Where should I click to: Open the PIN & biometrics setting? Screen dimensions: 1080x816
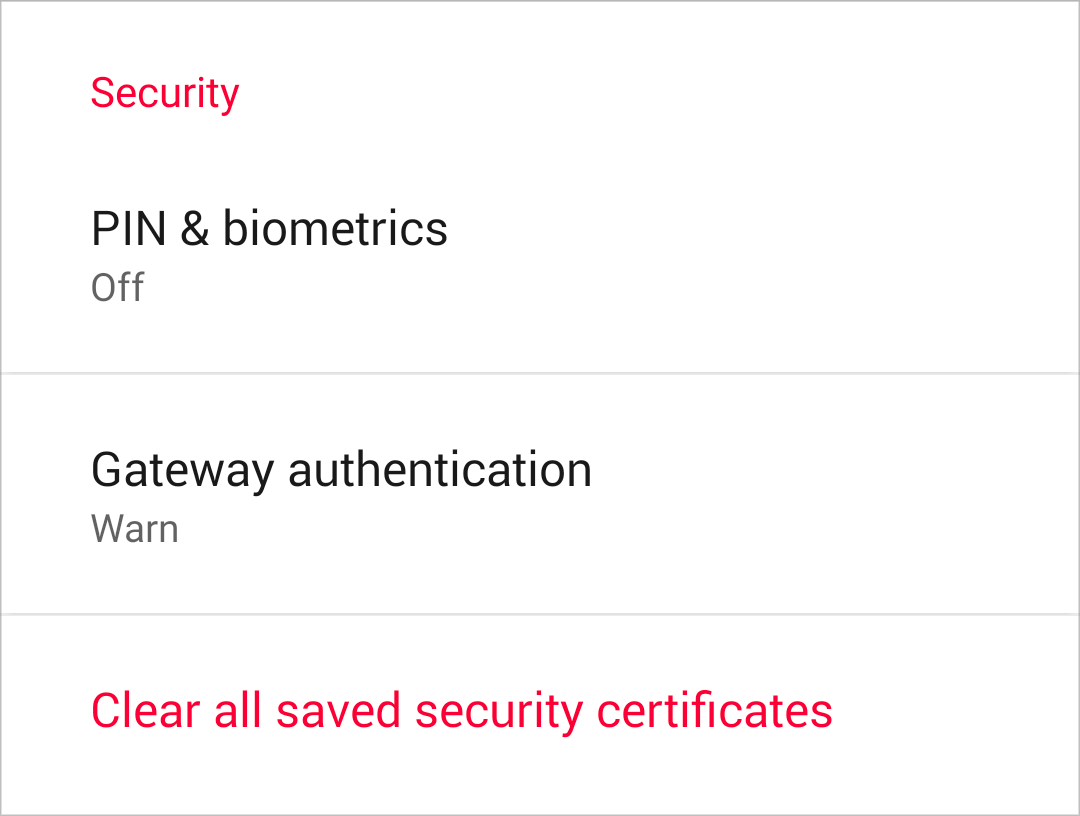click(x=540, y=256)
